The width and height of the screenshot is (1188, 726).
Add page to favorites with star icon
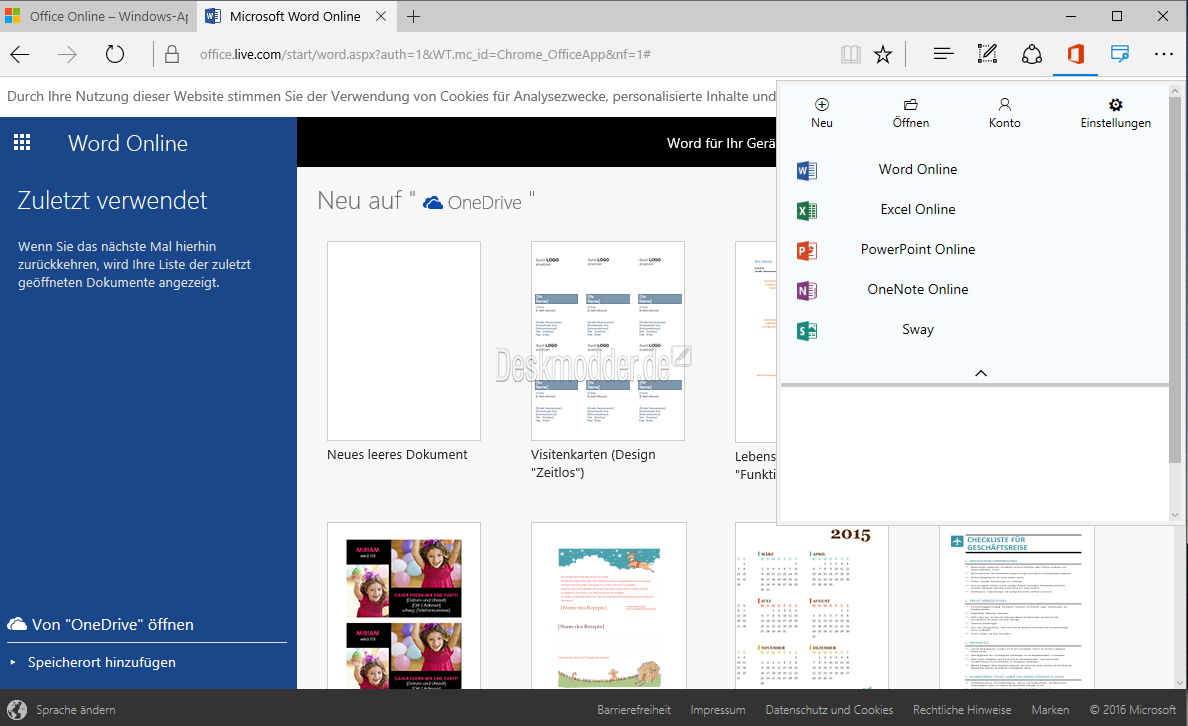[883, 54]
